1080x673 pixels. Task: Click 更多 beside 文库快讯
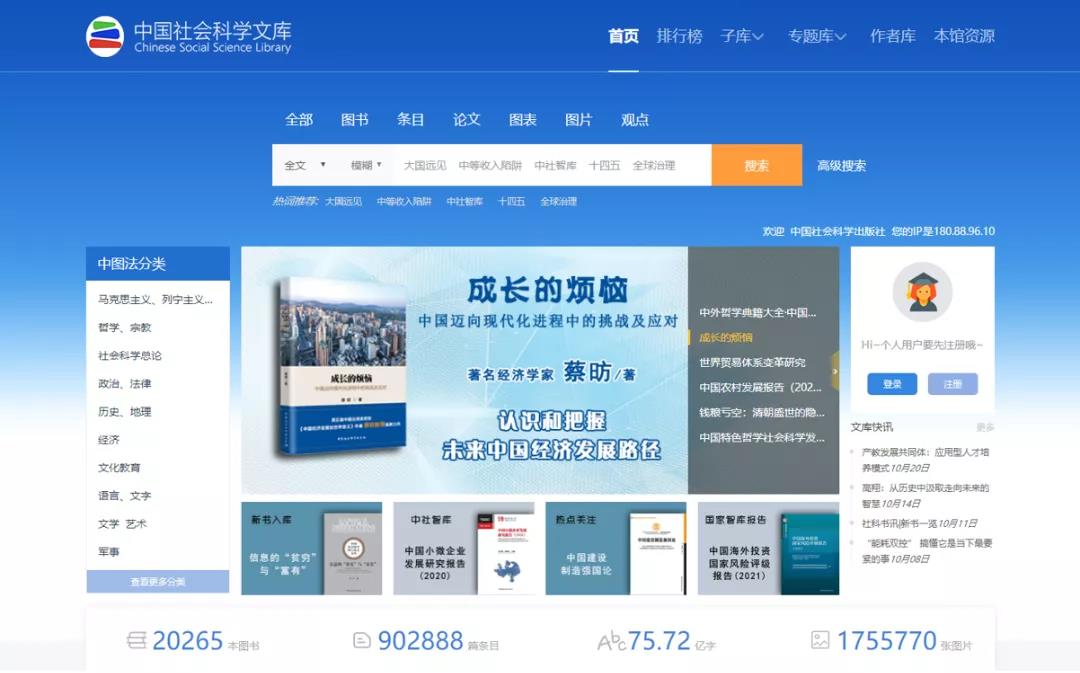tap(985, 427)
